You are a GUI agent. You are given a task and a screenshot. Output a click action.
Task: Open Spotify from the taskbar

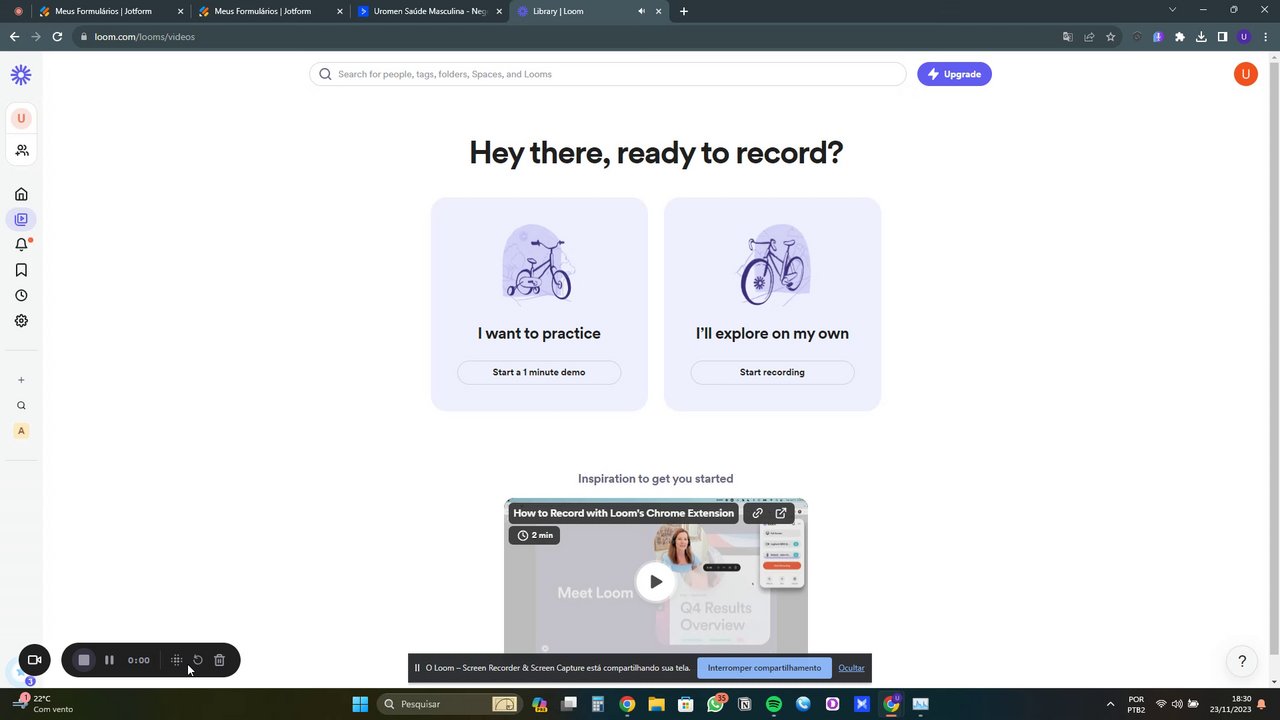[x=774, y=704]
